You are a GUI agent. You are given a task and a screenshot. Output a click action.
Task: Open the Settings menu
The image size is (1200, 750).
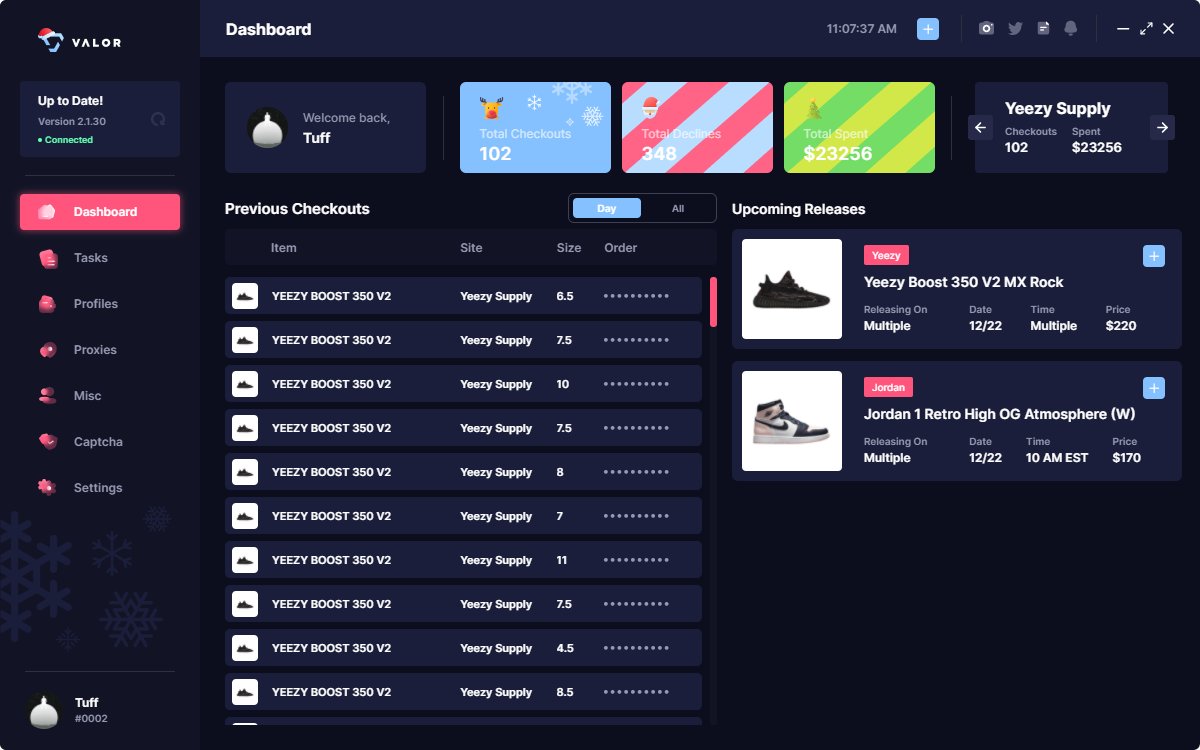100,488
